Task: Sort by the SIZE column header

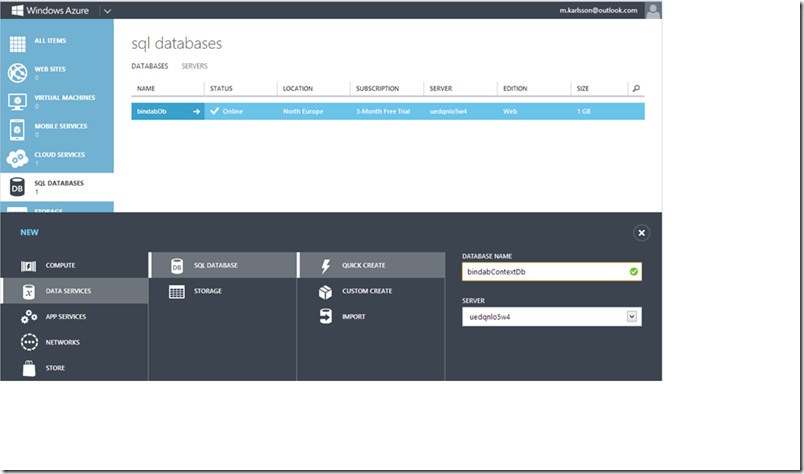Action: (582, 89)
